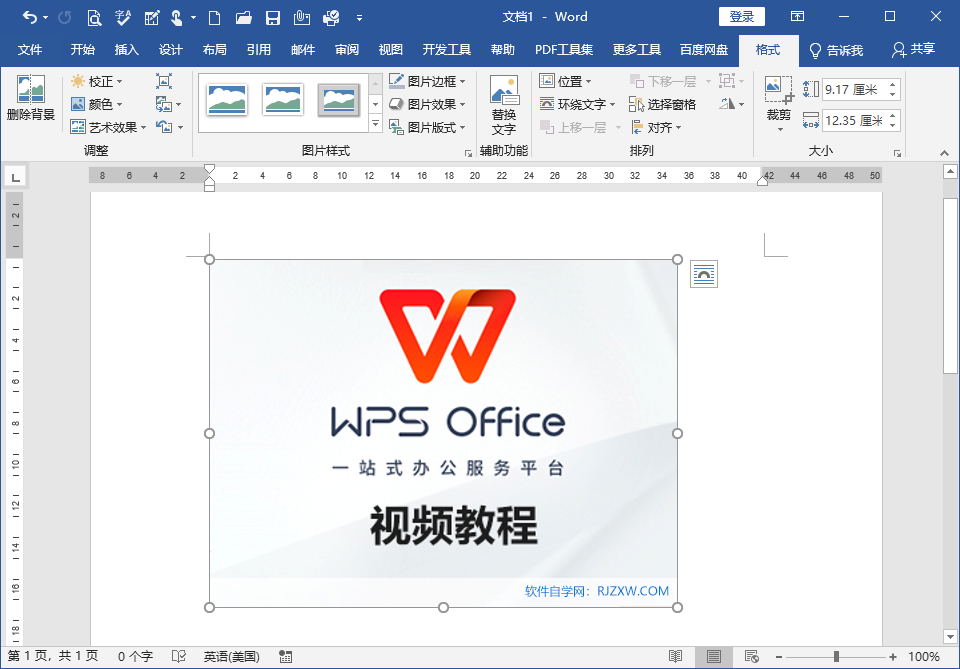Screen dimensions: 960x669
Task: Switch to the 审阅 review tab
Action: (347, 50)
